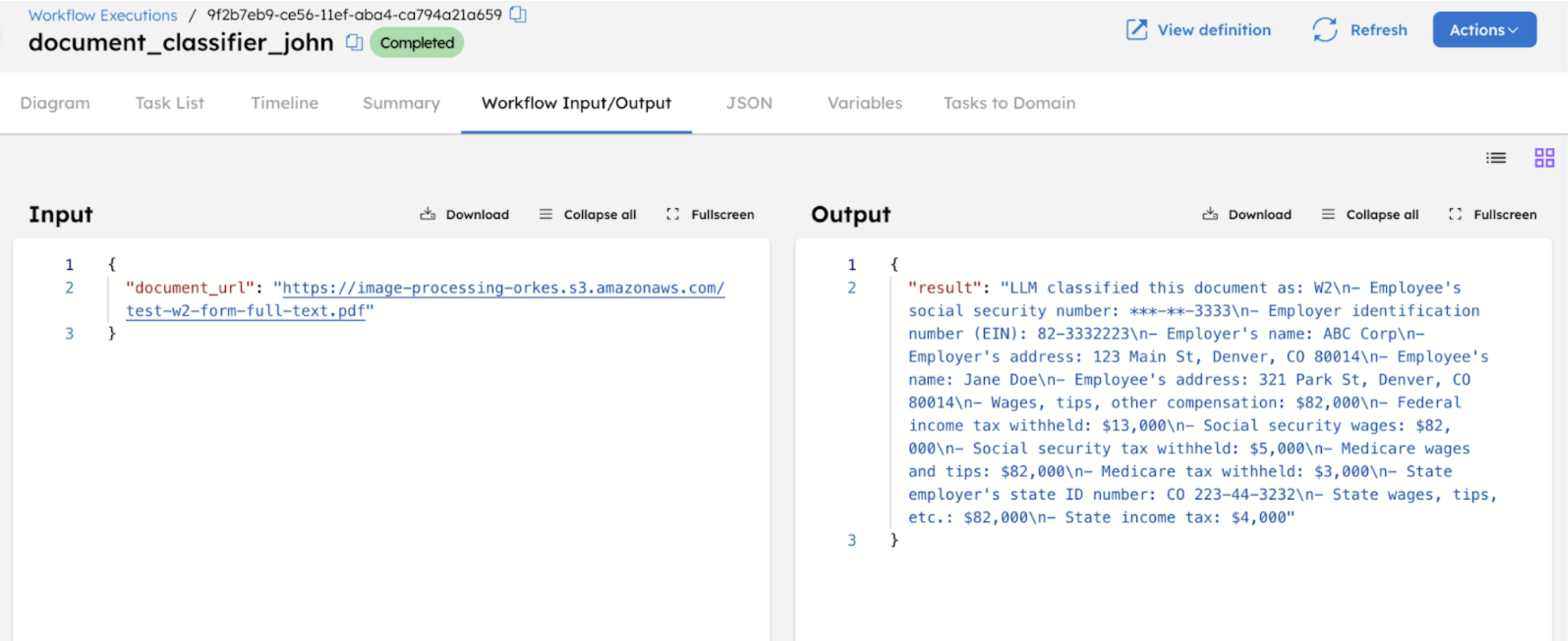Viewport: 1568px width, 641px height.
Task: Click the Output heading
Action: (850, 214)
